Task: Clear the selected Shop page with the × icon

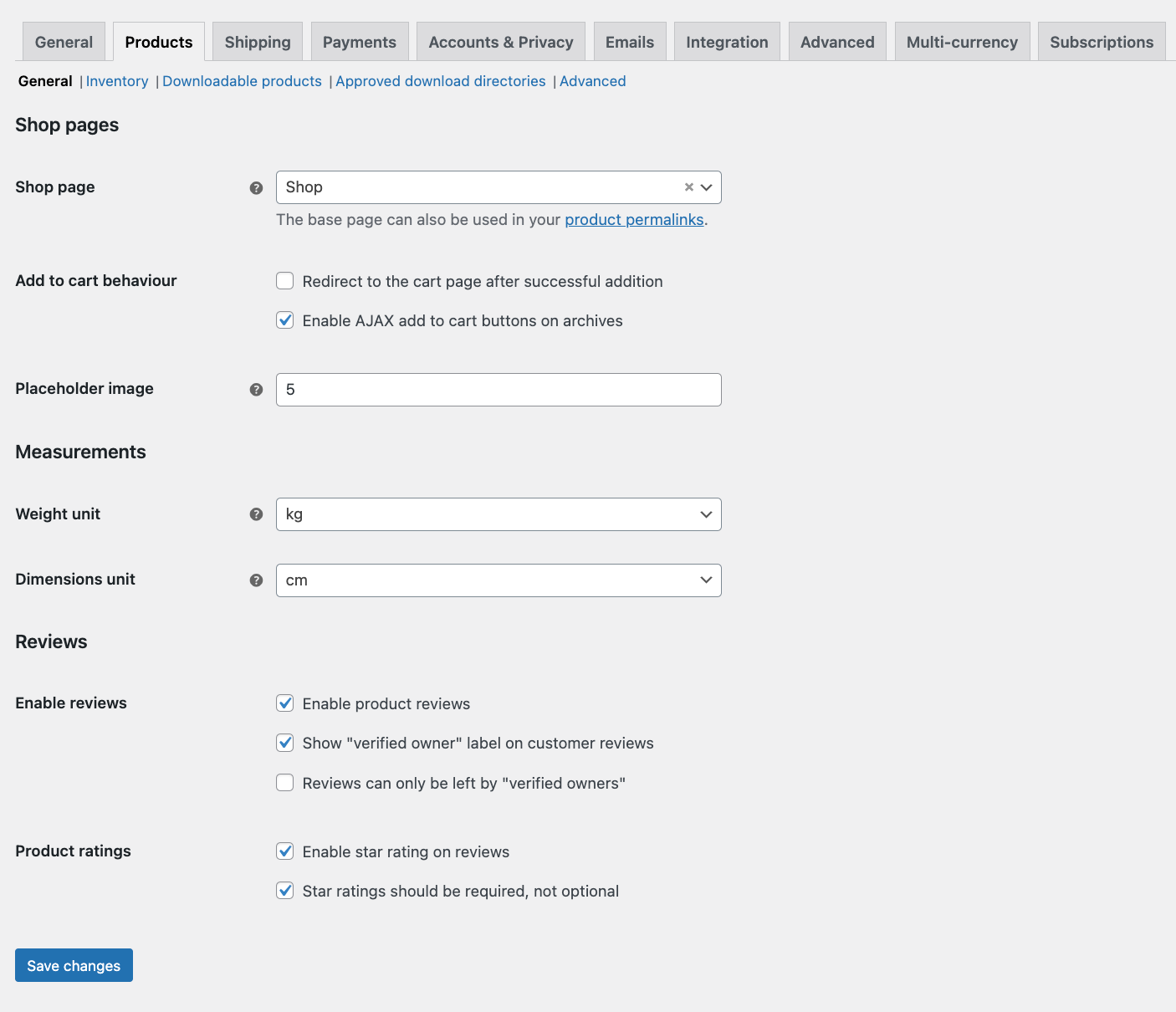Action: (688, 187)
